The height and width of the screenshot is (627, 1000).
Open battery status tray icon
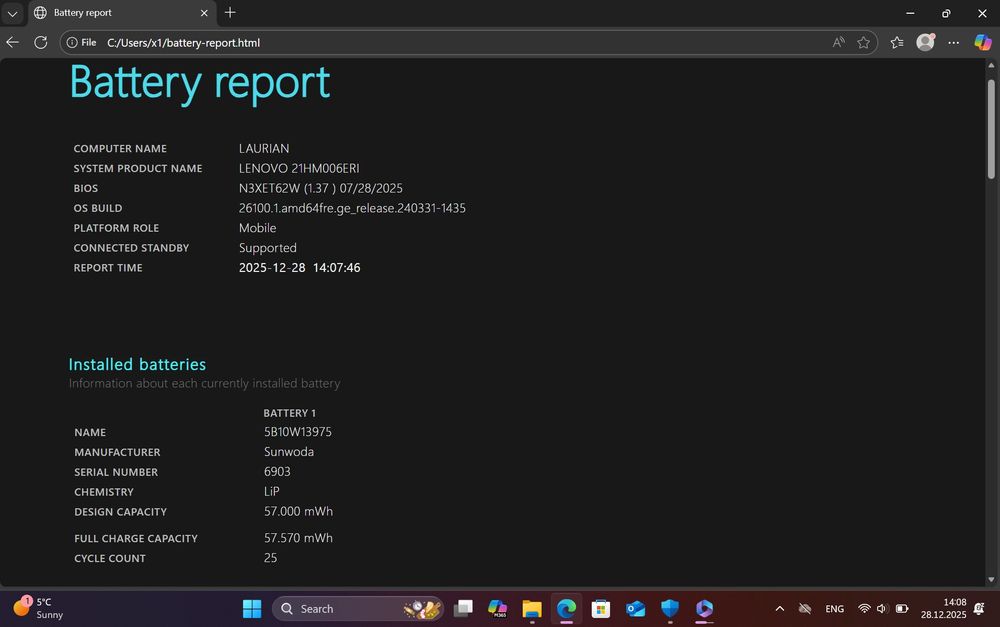click(x=902, y=609)
